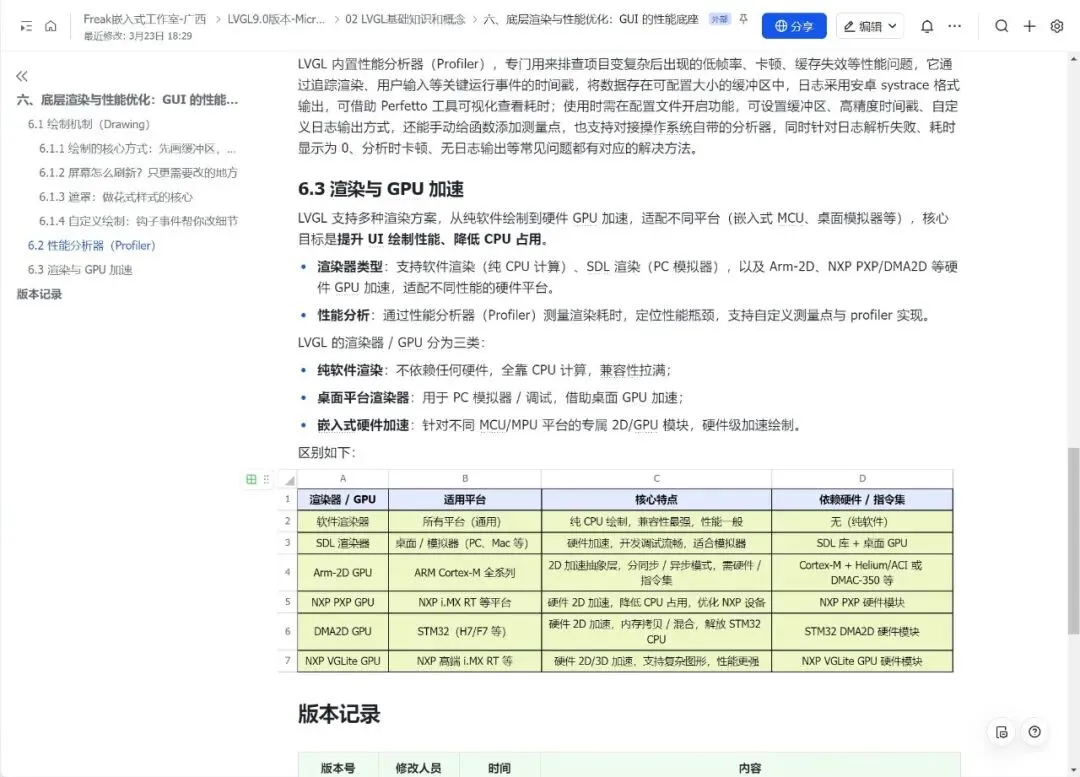Image resolution: width=1080 pixels, height=777 pixels.
Task: Click the 版本记录 heading in document
Action: point(339,714)
